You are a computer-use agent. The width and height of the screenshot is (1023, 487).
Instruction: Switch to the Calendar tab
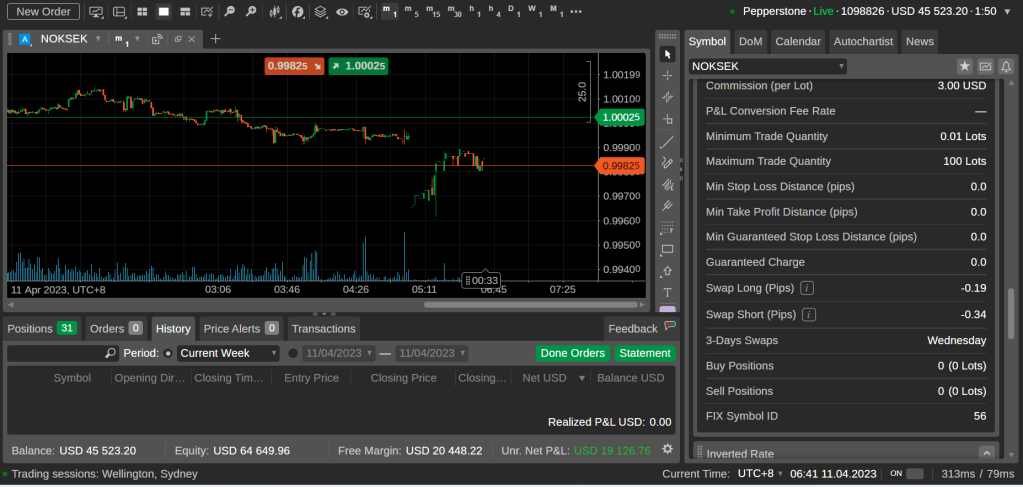click(x=797, y=41)
